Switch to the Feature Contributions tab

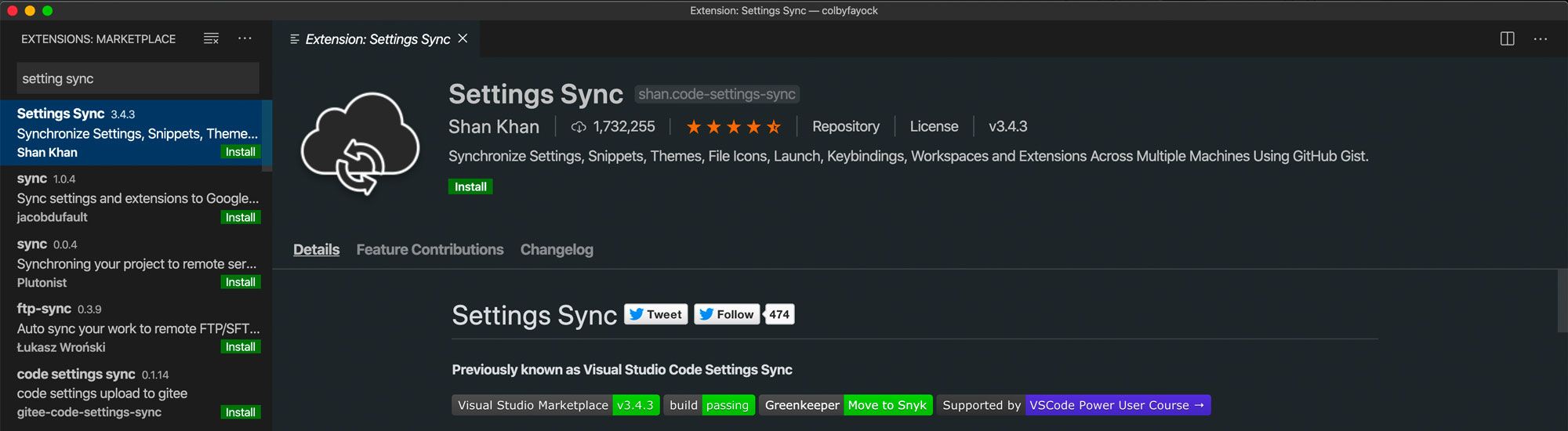430,249
